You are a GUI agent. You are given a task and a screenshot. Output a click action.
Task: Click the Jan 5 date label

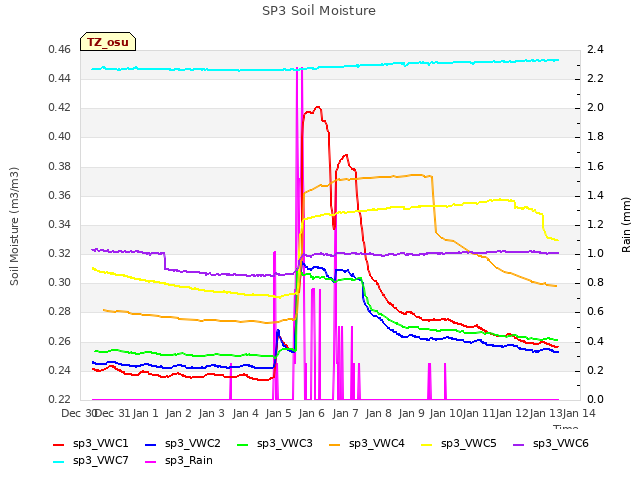[278, 413]
